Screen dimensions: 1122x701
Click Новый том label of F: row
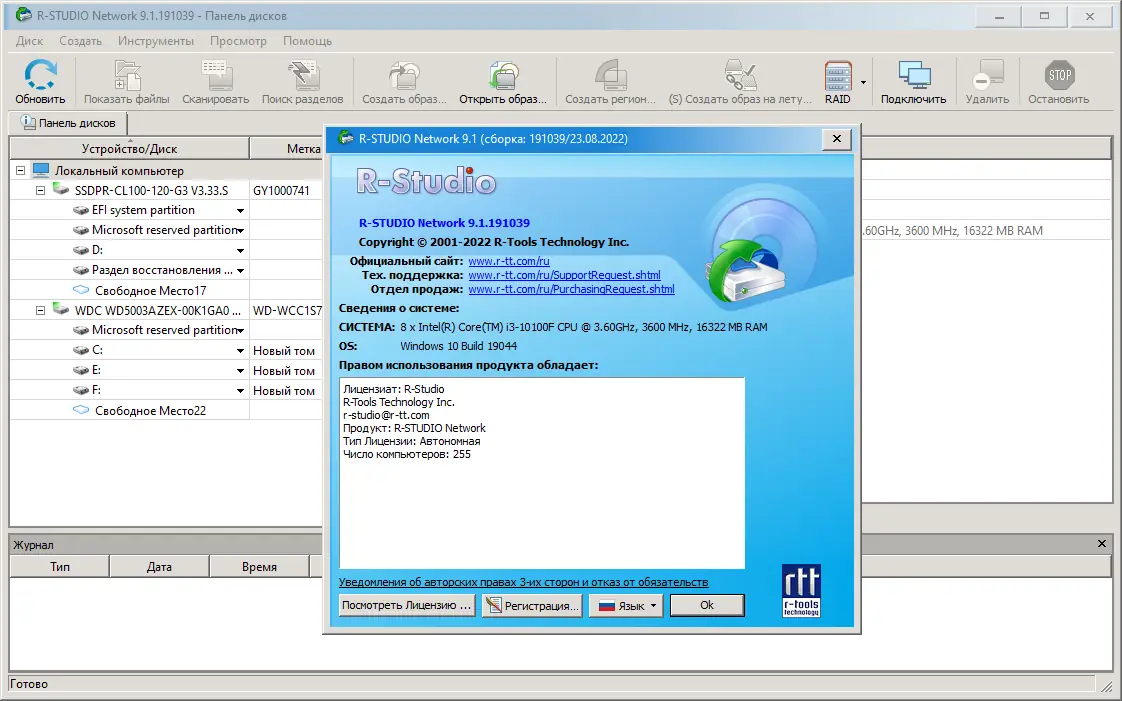pyautogui.click(x=284, y=391)
